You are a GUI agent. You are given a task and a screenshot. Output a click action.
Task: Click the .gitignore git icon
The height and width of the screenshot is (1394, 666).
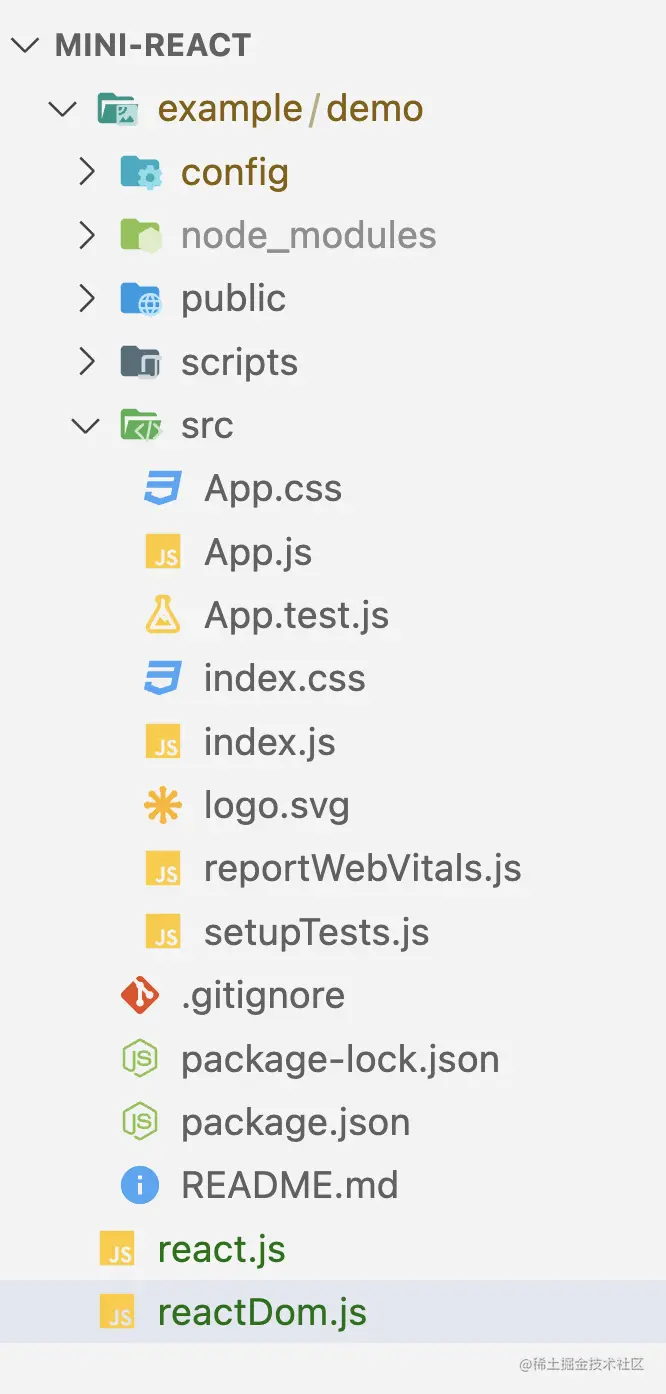tap(140, 995)
